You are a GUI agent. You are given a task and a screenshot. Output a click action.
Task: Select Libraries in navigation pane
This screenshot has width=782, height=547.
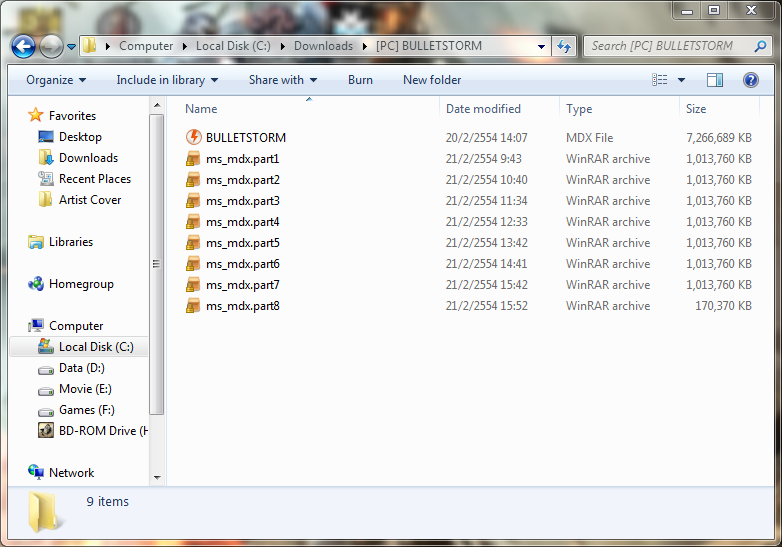point(71,242)
